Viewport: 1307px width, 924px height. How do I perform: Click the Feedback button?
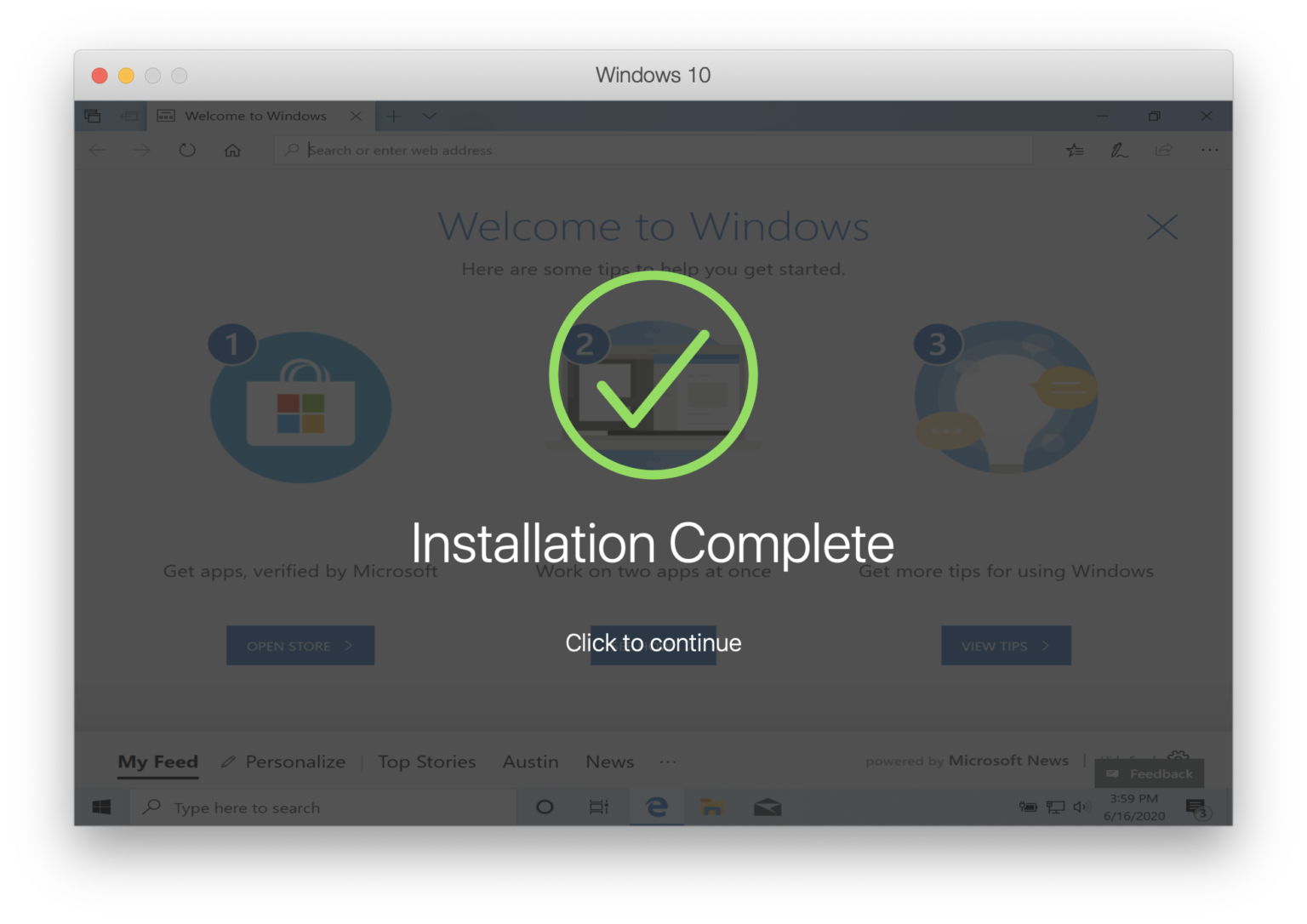(x=1149, y=773)
